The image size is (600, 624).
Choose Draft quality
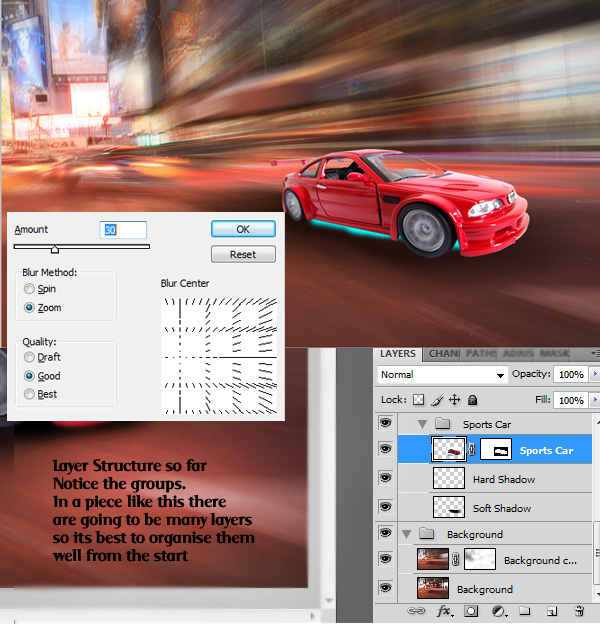(x=29, y=357)
